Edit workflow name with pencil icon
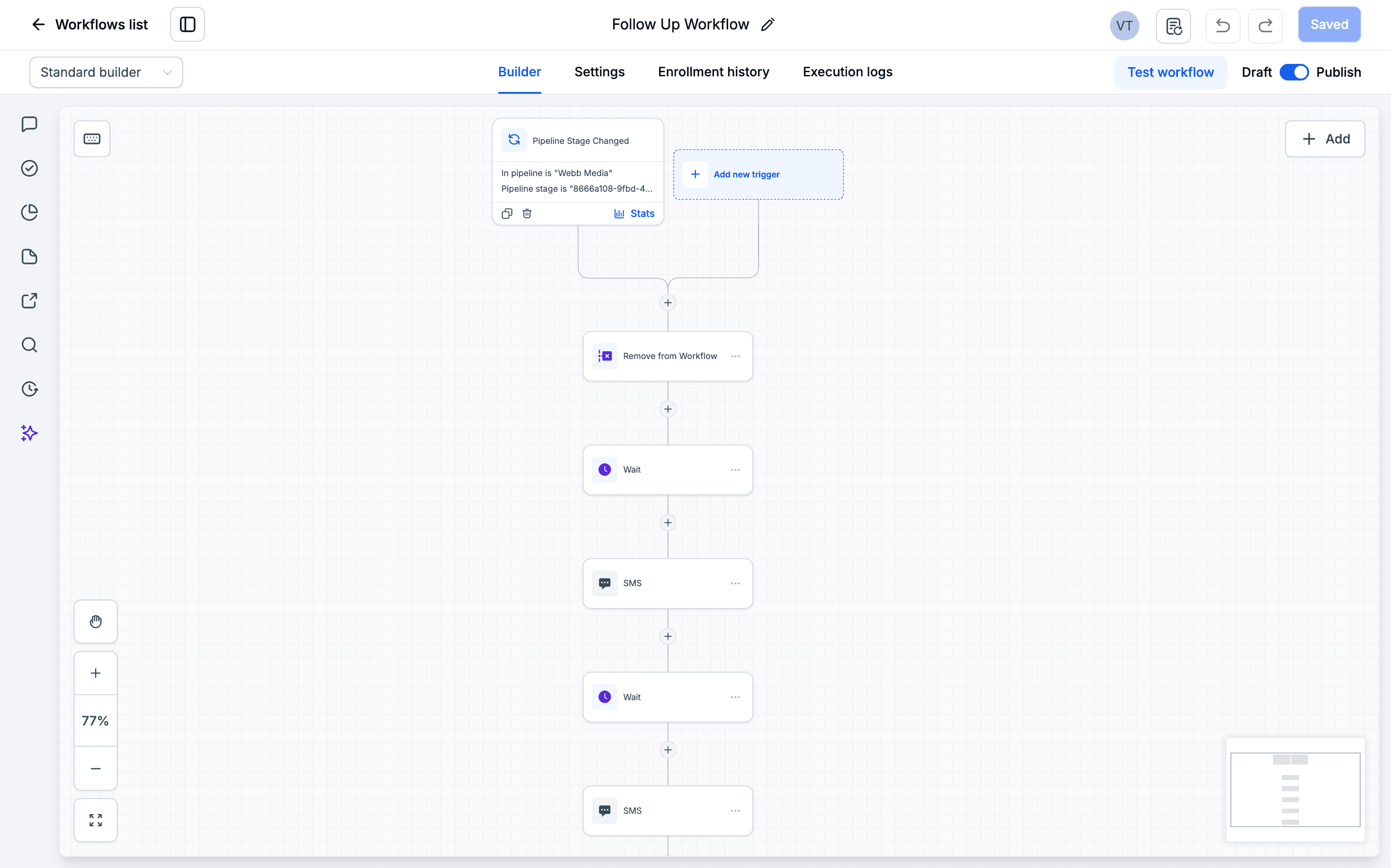The height and width of the screenshot is (868, 1391). [x=767, y=25]
